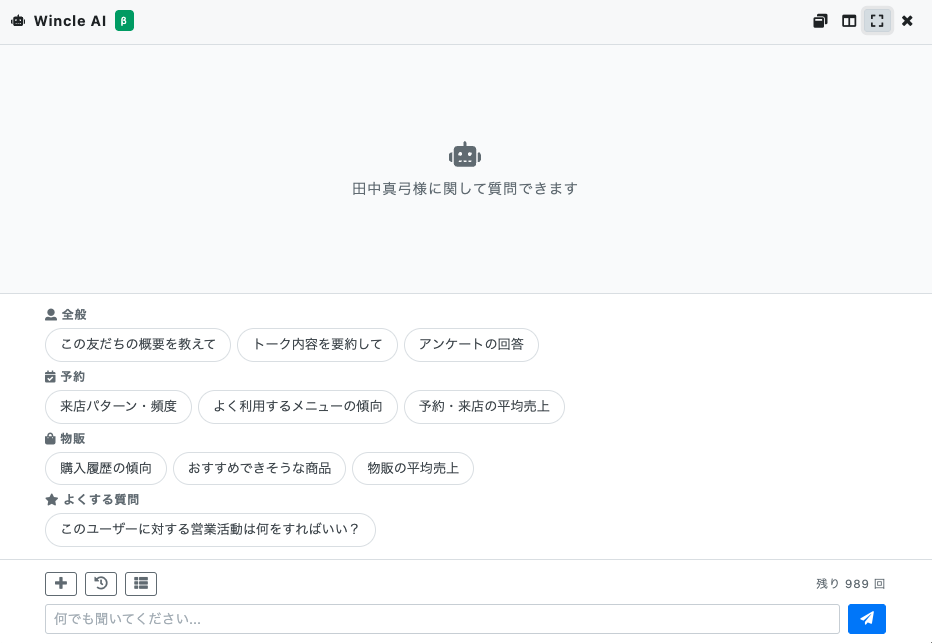Choose 来店パターン・頻度 prompt

pyautogui.click(x=118, y=406)
